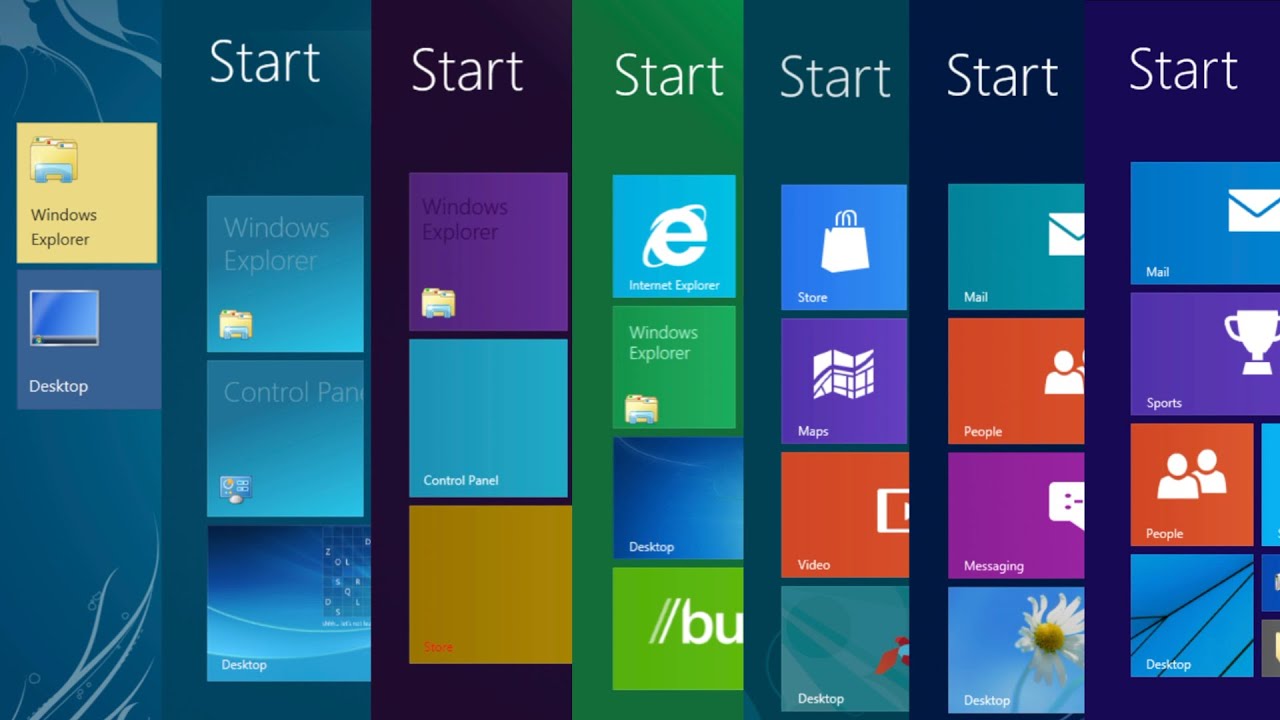Screen dimensions: 1280x720
Task: Select the Start heading above the purple Windows Explorer tile
Action: point(467,70)
